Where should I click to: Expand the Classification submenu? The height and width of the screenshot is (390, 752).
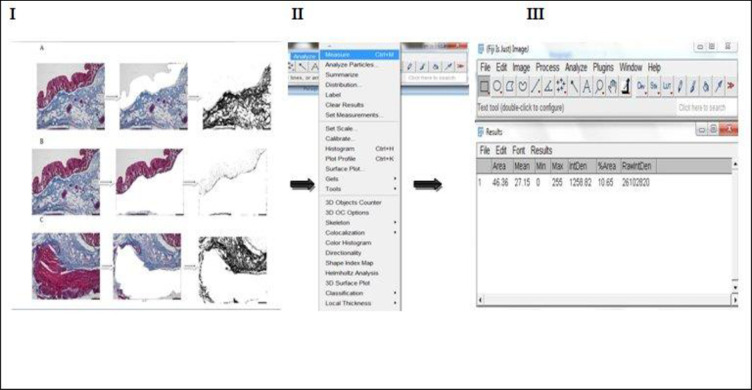[360, 293]
